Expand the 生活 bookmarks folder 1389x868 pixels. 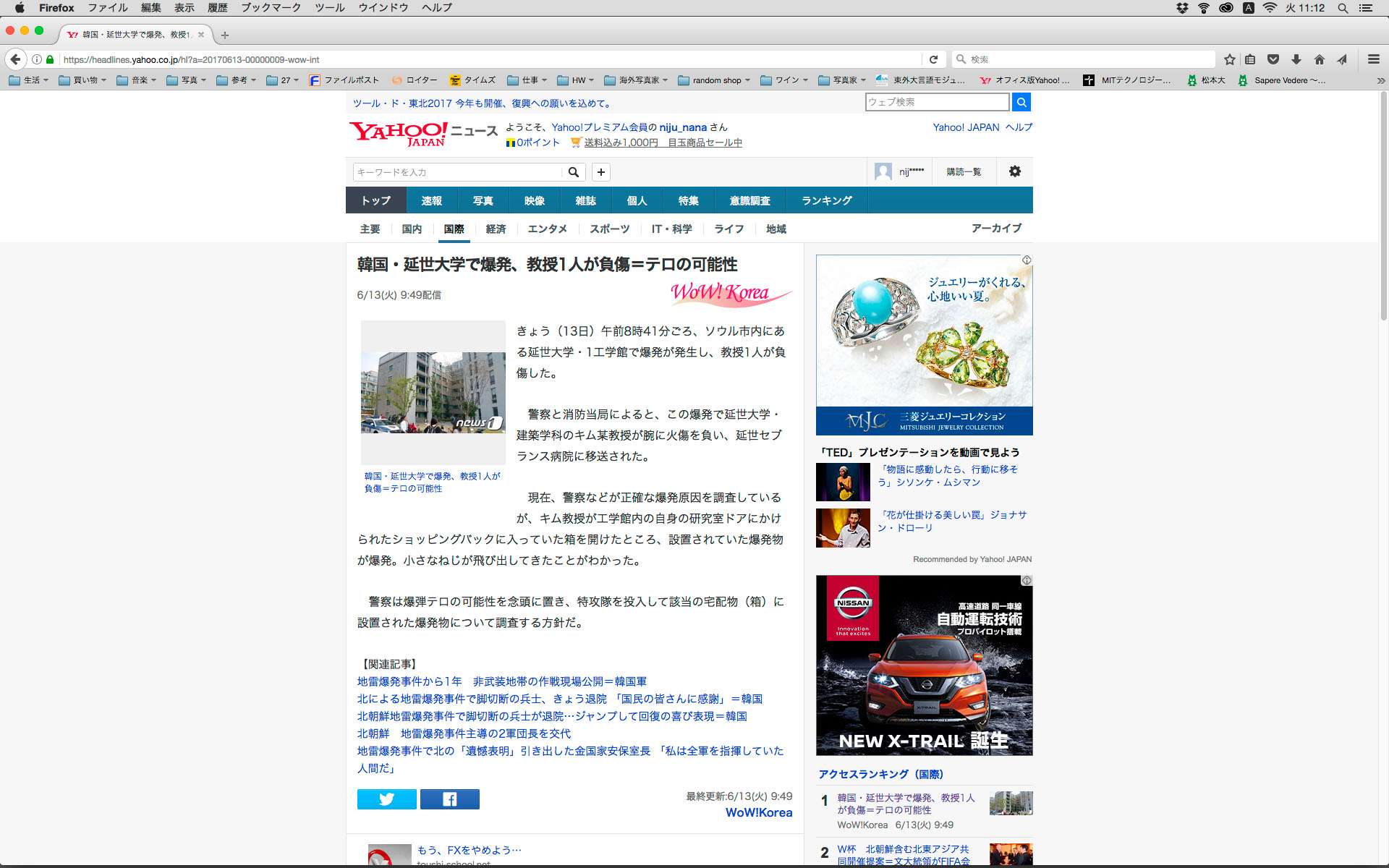point(29,80)
